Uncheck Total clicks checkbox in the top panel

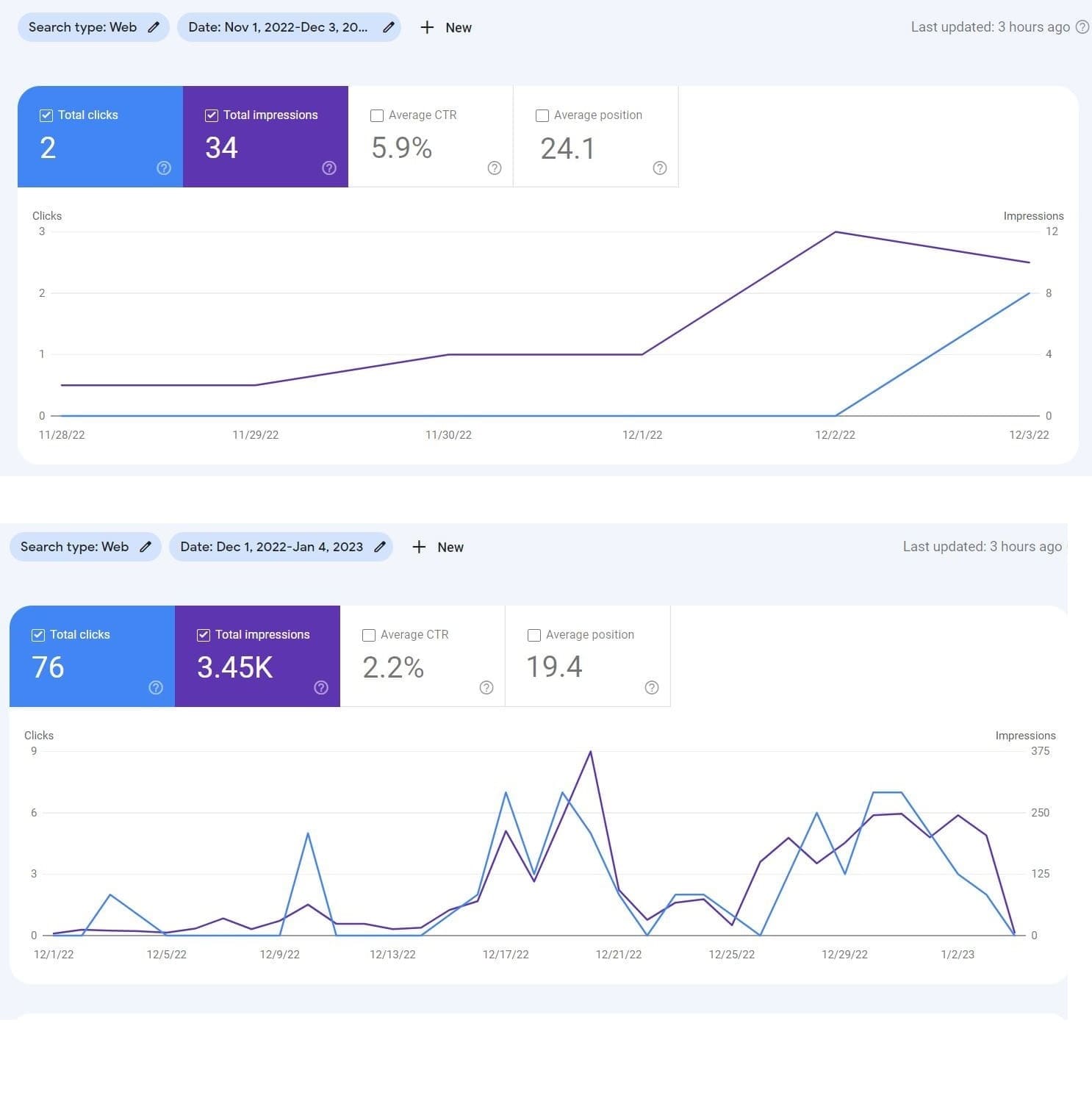point(46,115)
